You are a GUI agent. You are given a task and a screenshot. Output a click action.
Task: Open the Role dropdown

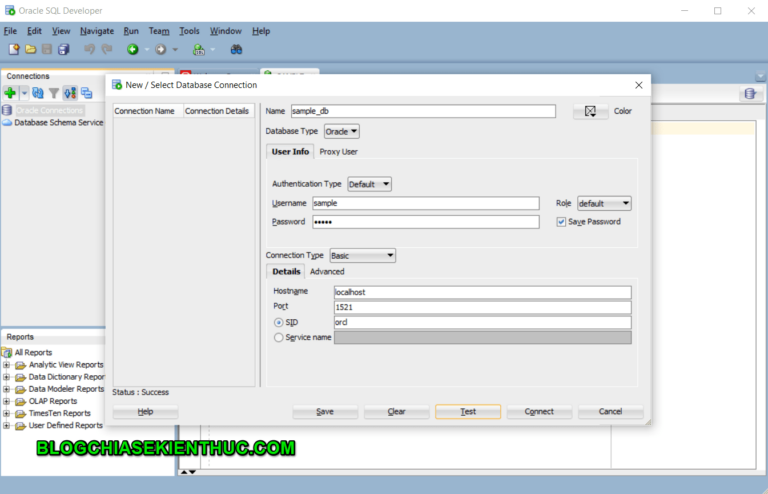[604, 203]
